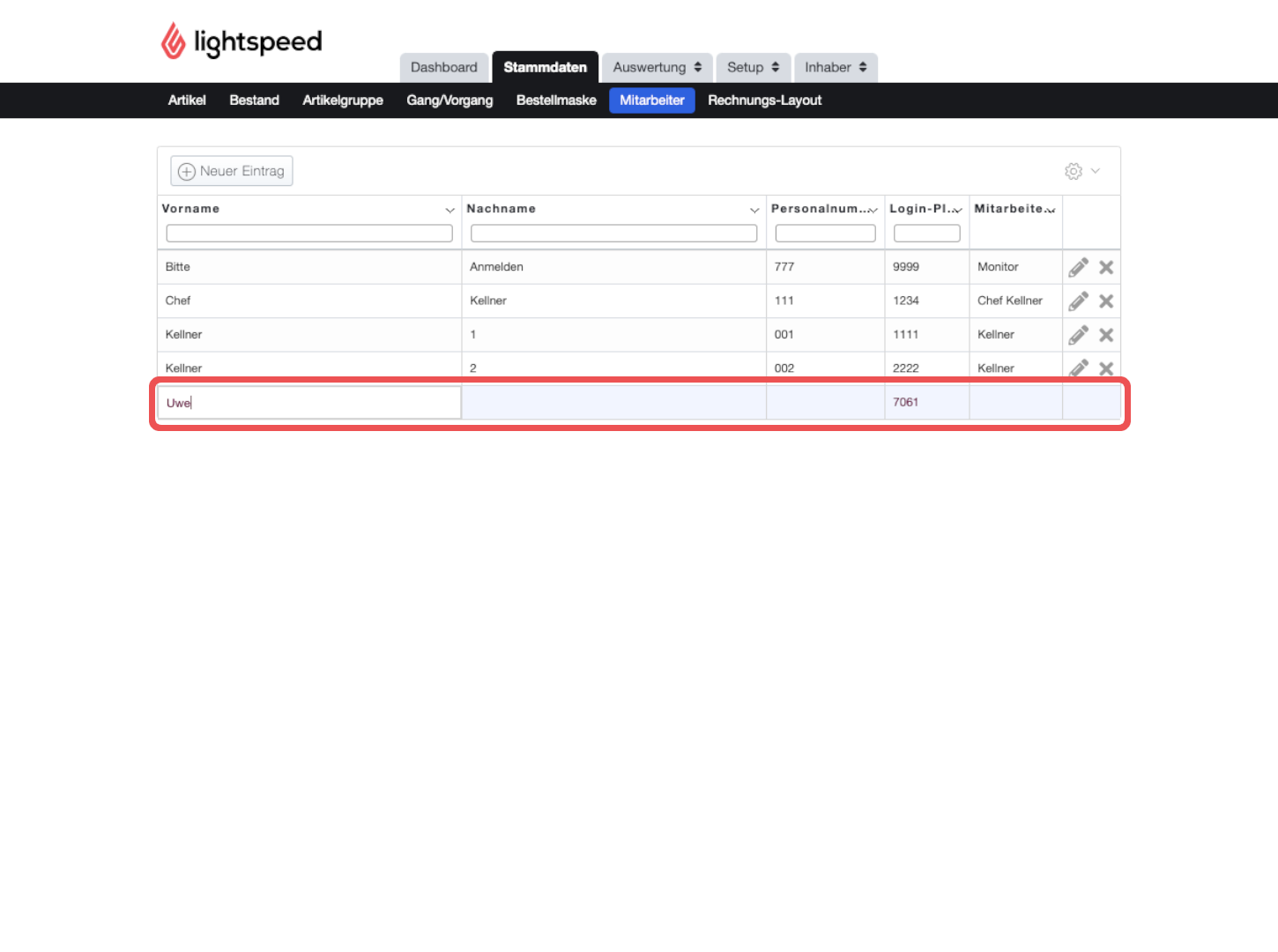Delete the Chef Kellner employee row
Viewport: 1278px width, 952px height.
[1106, 301]
